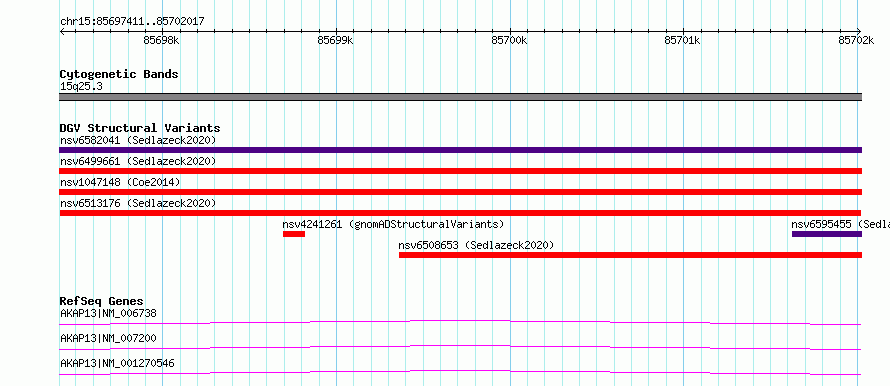890x386 pixels.
Task: Click the left arrowhead of the ruler
Action: (x=62, y=31)
